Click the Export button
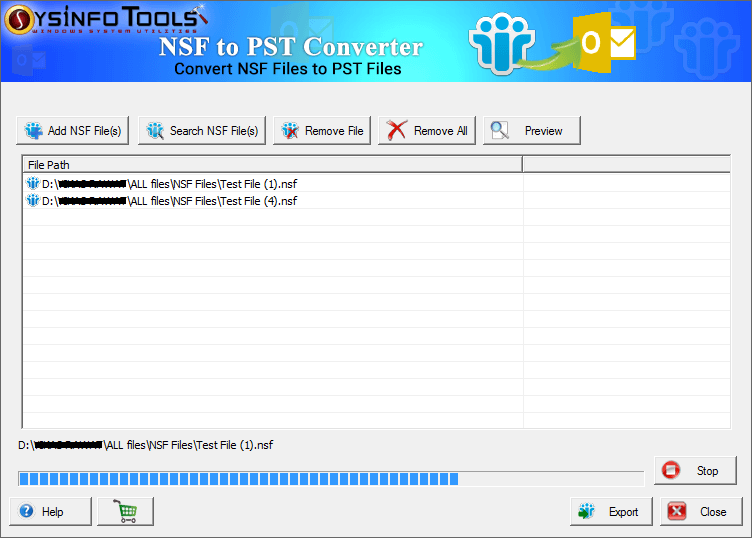This screenshot has width=752, height=538. point(611,512)
